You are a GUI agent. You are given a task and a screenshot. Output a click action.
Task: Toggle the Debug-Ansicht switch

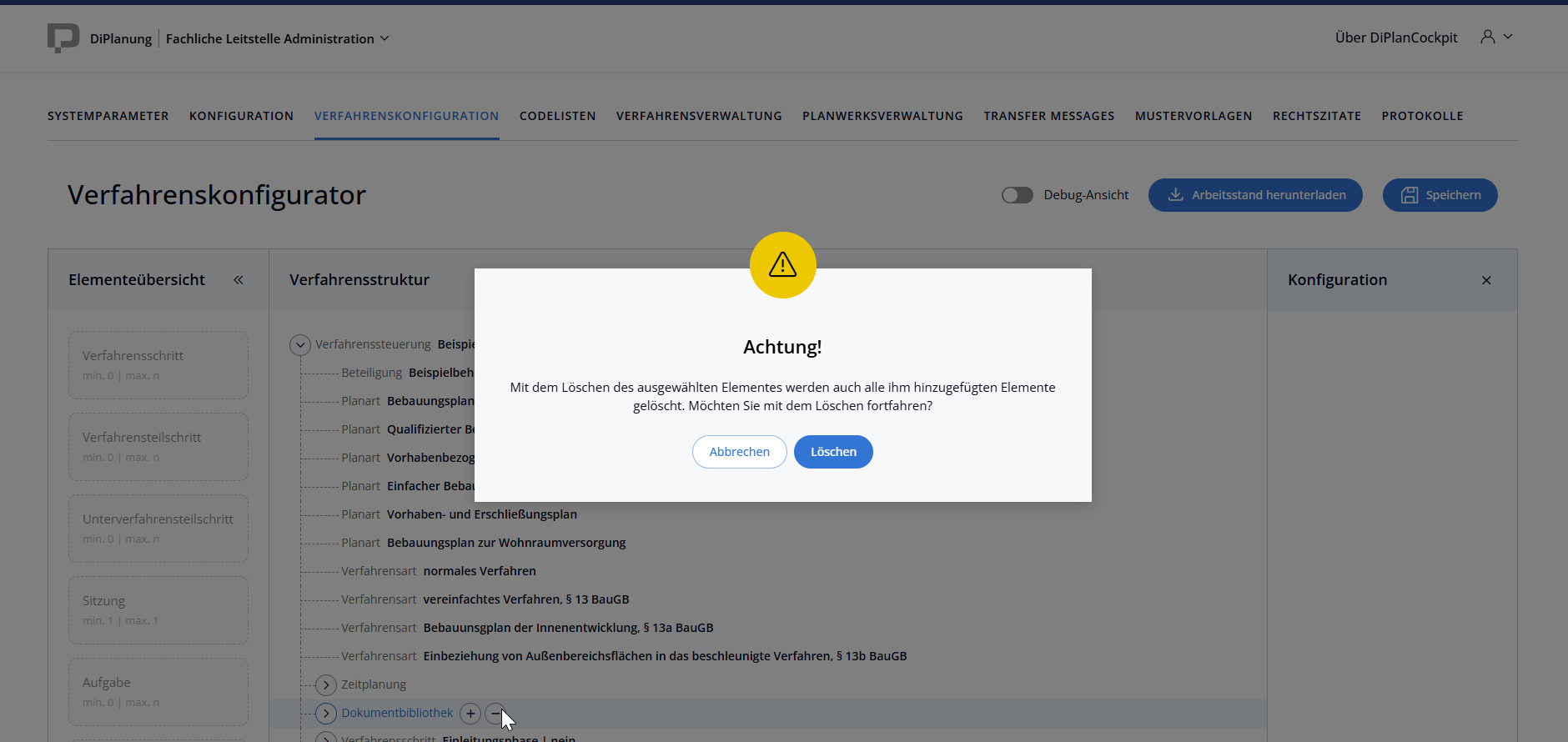(x=1017, y=195)
